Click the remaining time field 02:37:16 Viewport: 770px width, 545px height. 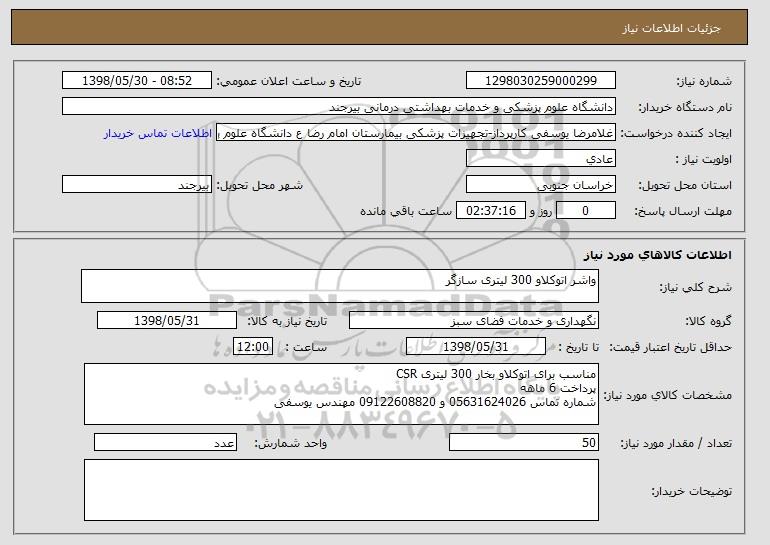point(491,211)
